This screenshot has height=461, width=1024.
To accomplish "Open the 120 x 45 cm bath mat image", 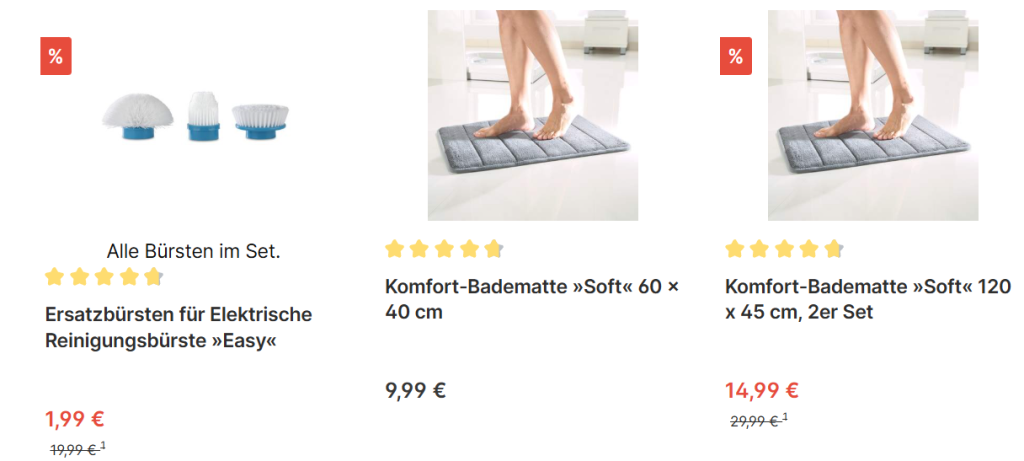I will [873, 115].
